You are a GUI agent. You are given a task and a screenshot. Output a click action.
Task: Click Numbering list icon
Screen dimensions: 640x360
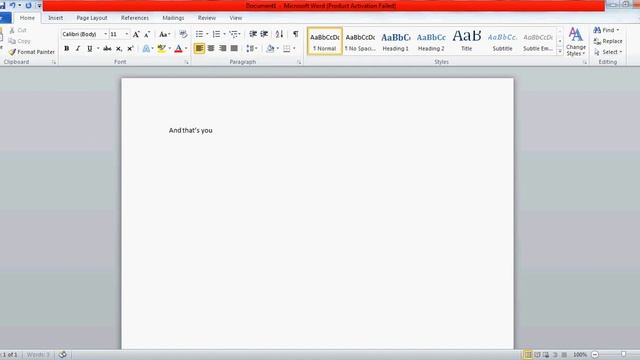pyautogui.click(x=216, y=34)
